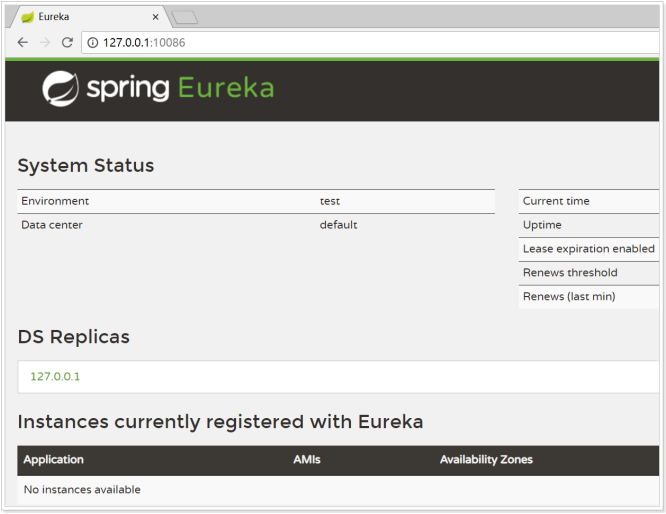Click the Environment row label

click(55, 201)
